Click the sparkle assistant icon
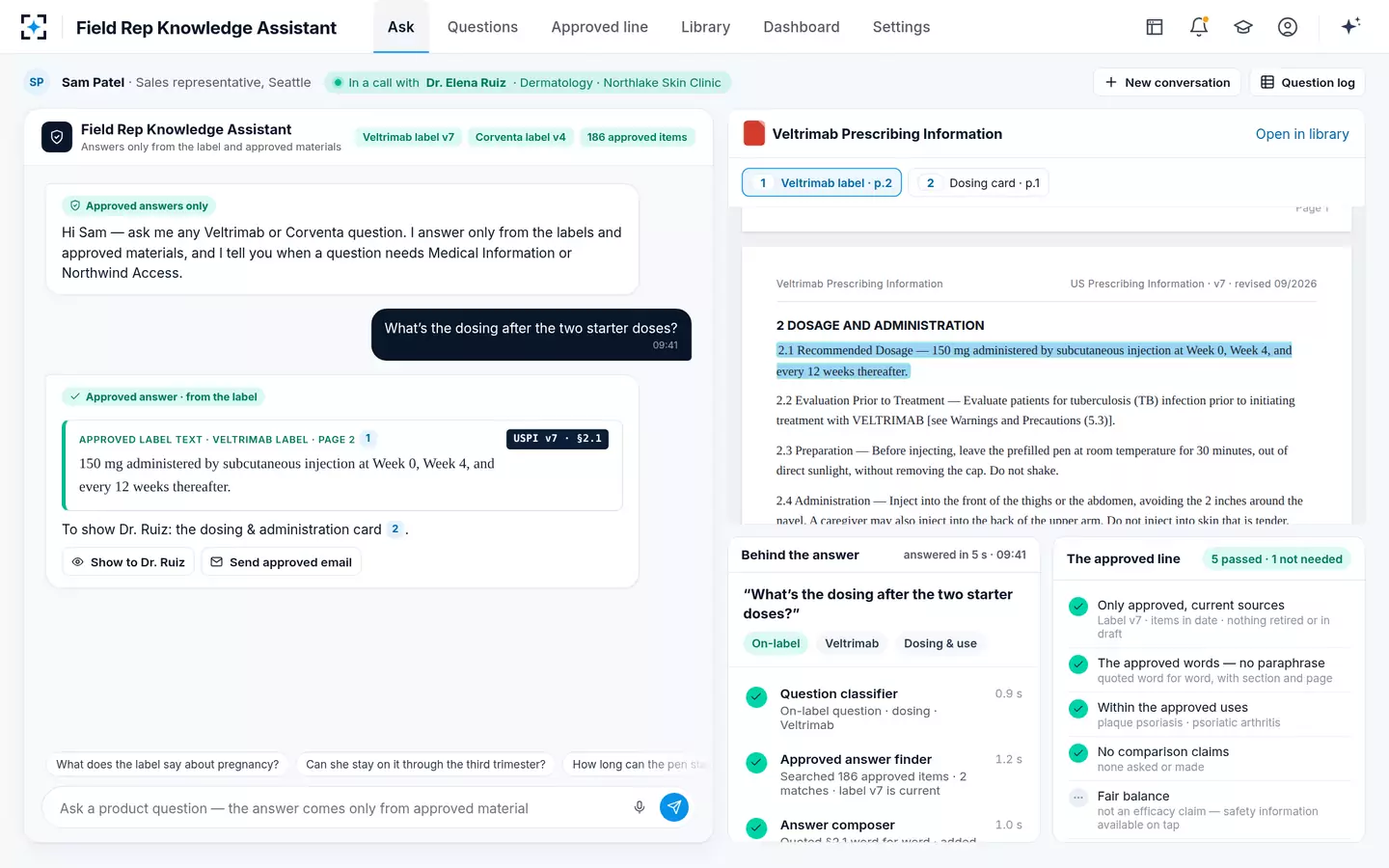This screenshot has width=1389, height=868. [x=1350, y=26]
